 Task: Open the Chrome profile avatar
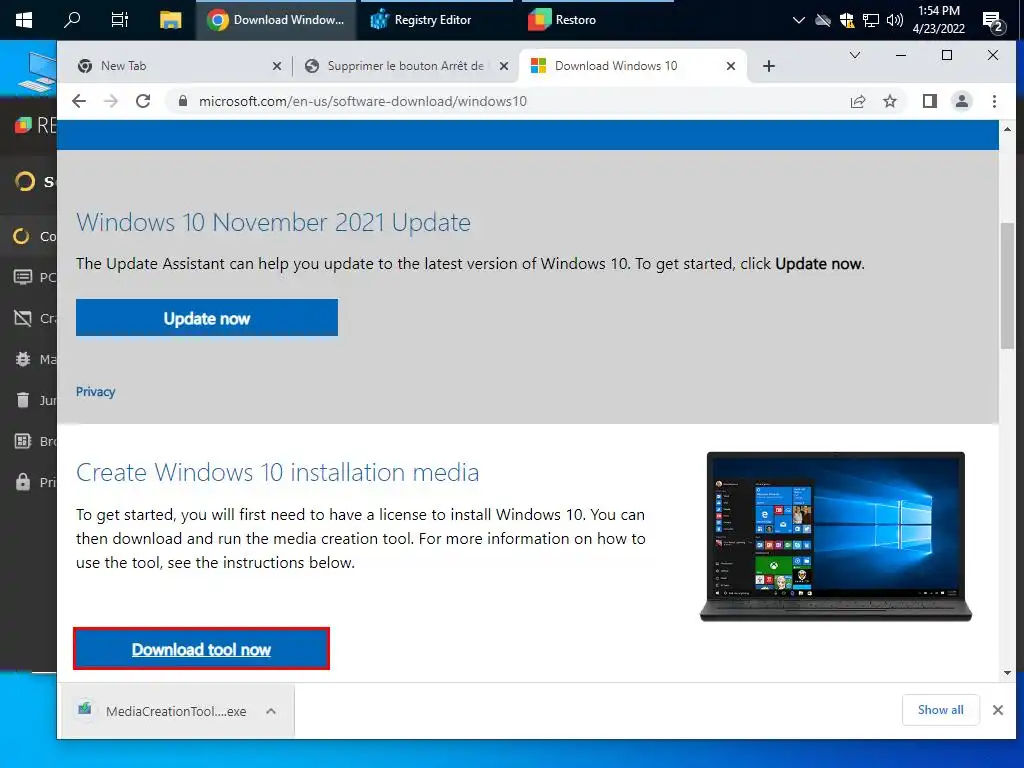(x=961, y=101)
